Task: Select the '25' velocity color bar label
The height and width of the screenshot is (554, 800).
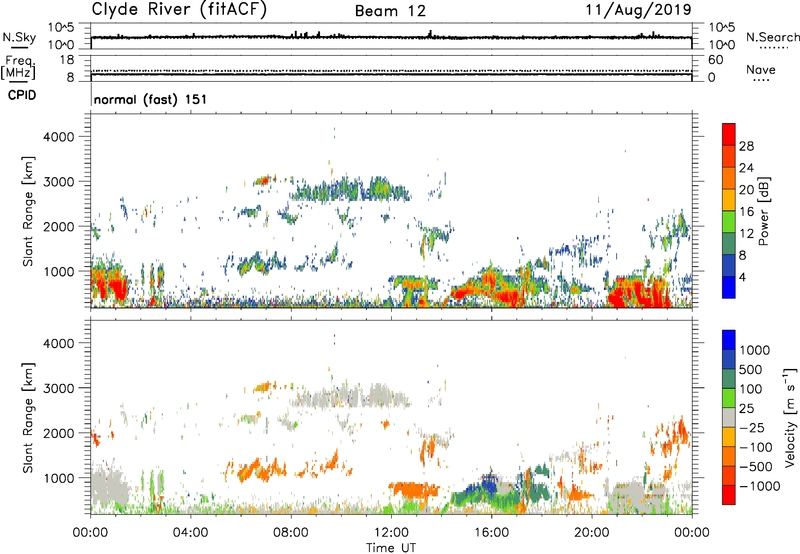Action: (746, 409)
